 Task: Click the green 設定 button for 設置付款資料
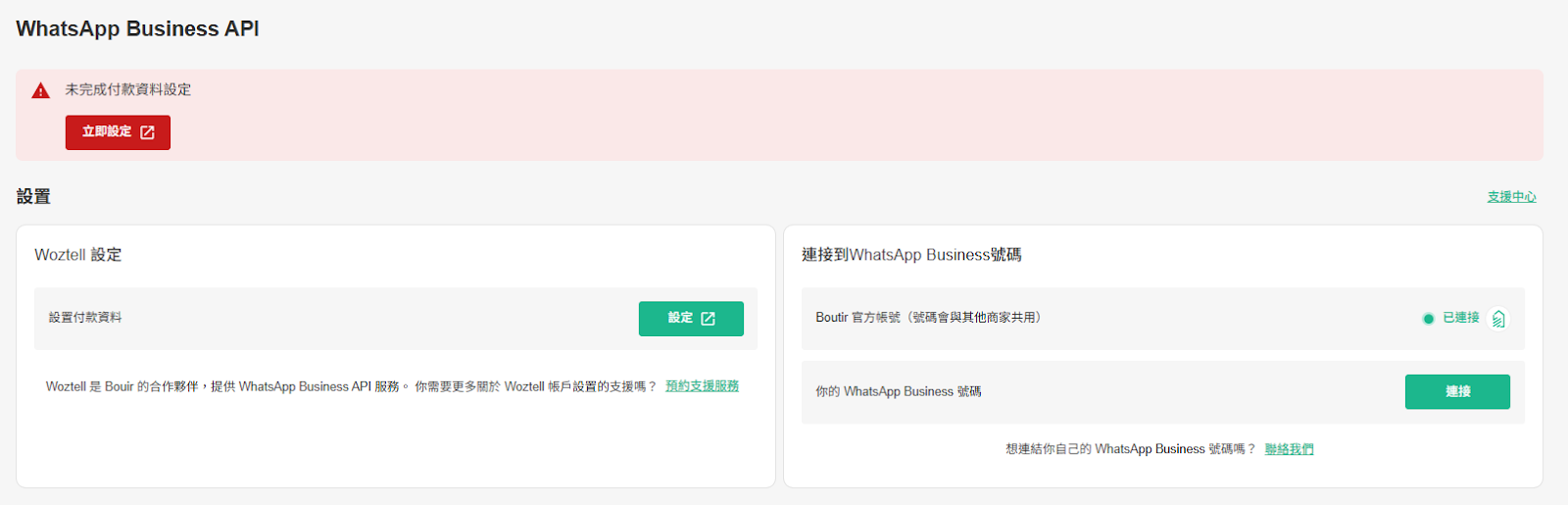pyautogui.click(x=691, y=319)
